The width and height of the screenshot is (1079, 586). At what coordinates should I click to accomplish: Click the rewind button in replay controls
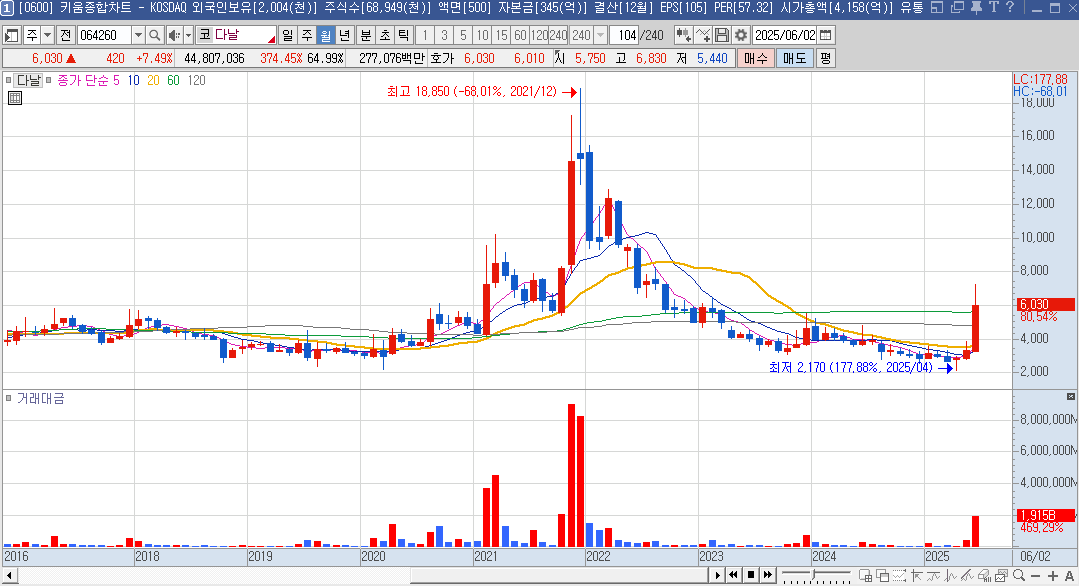coord(734,575)
